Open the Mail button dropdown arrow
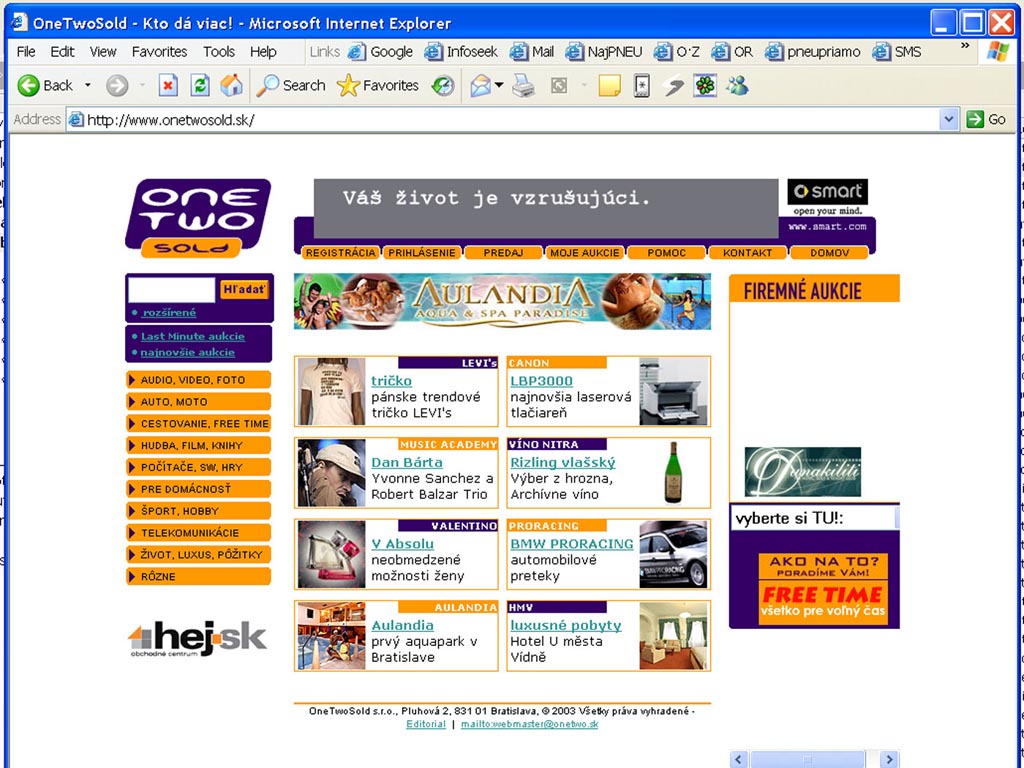This screenshot has width=1024, height=768. click(x=500, y=86)
